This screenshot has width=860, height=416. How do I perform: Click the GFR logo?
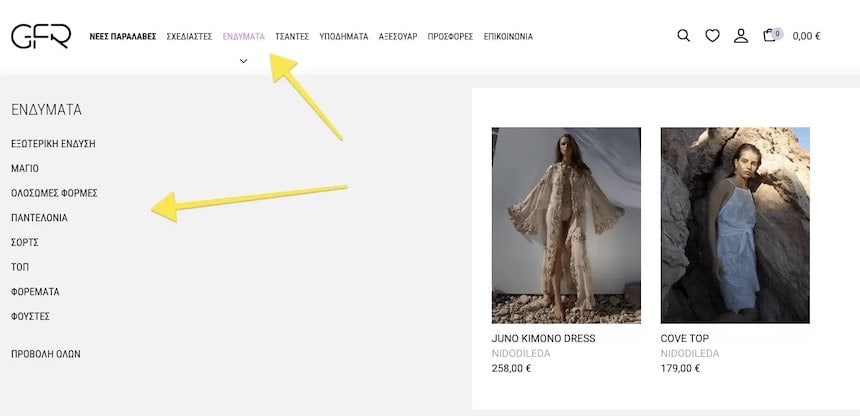pos(41,36)
